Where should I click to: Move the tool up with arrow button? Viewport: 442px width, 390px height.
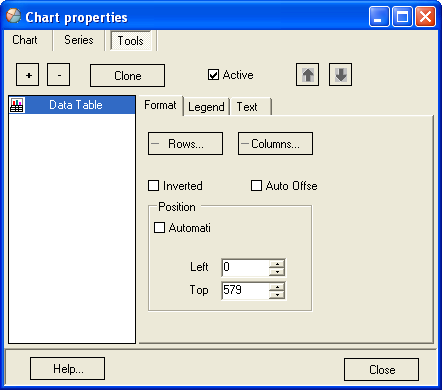click(307, 75)
